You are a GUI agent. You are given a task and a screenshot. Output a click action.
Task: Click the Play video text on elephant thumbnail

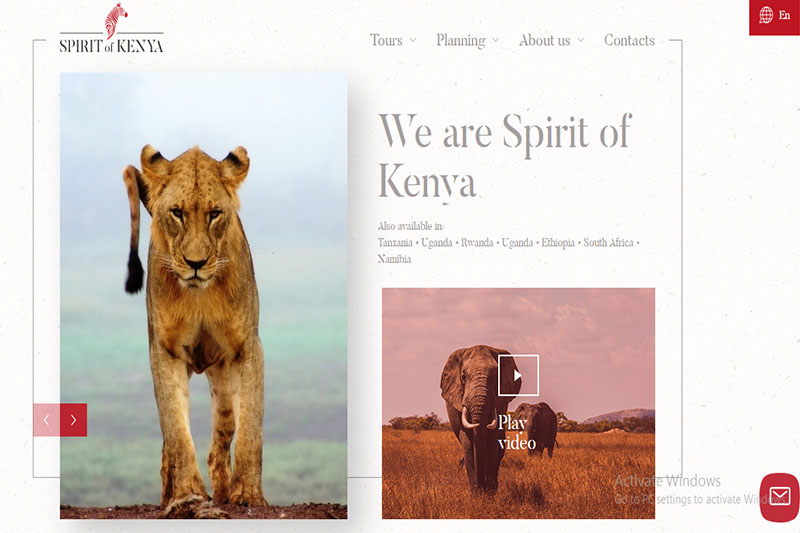tap(516, 433)
